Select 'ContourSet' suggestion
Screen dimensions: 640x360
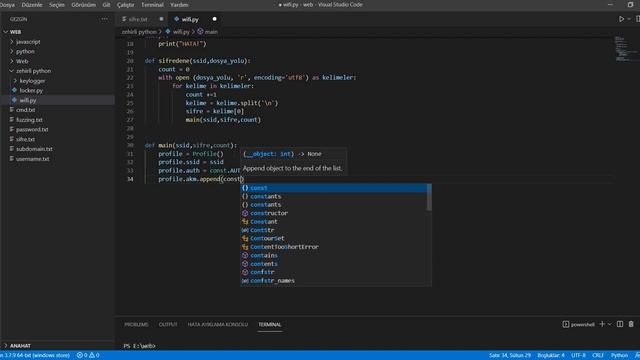(334, 238)
